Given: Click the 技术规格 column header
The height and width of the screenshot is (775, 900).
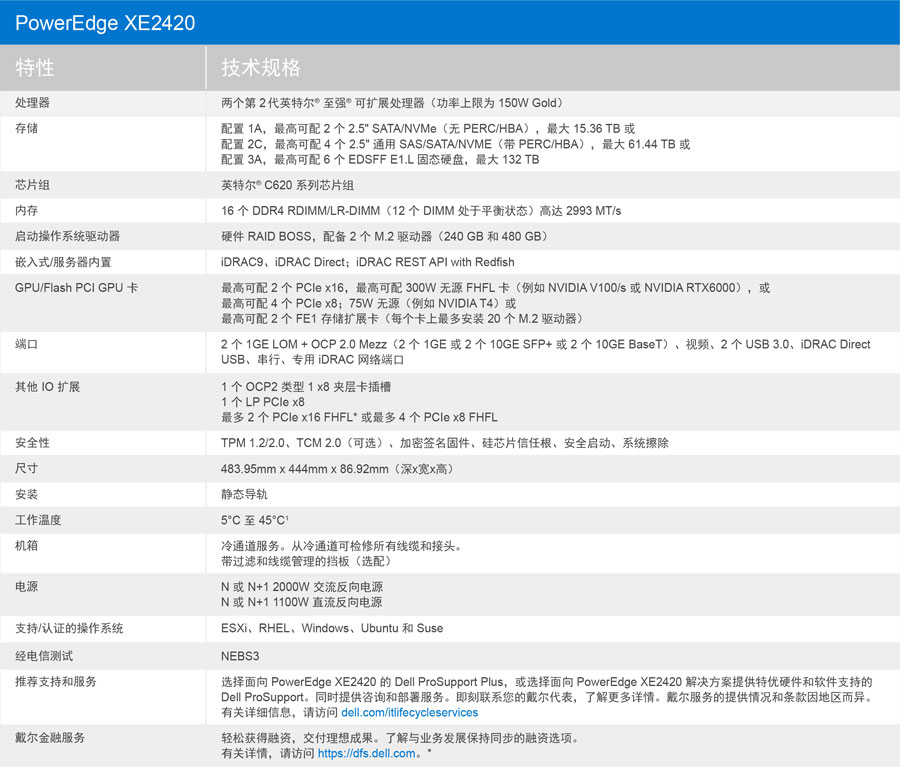Looking at the screenshot, I should click(x=261, y=68).
